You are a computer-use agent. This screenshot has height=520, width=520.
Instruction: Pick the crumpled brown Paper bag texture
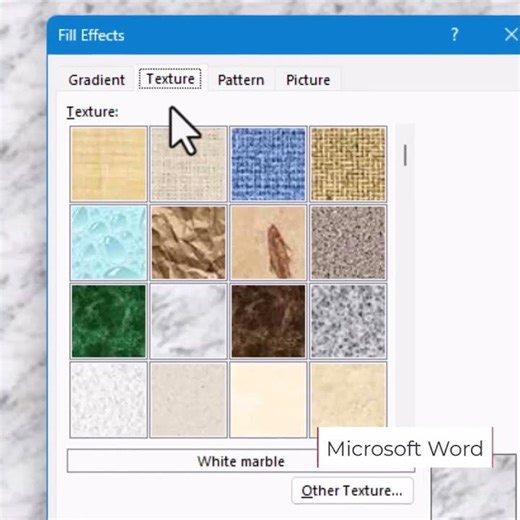point(189,243)
